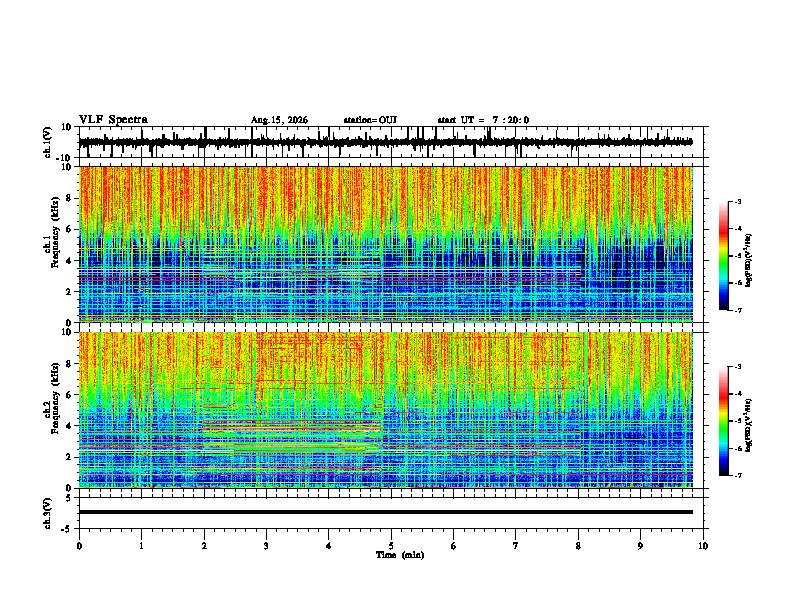792x612 pixels.
Task: Click the VLF Spectra title text
Action: click(x=113, y=120)
